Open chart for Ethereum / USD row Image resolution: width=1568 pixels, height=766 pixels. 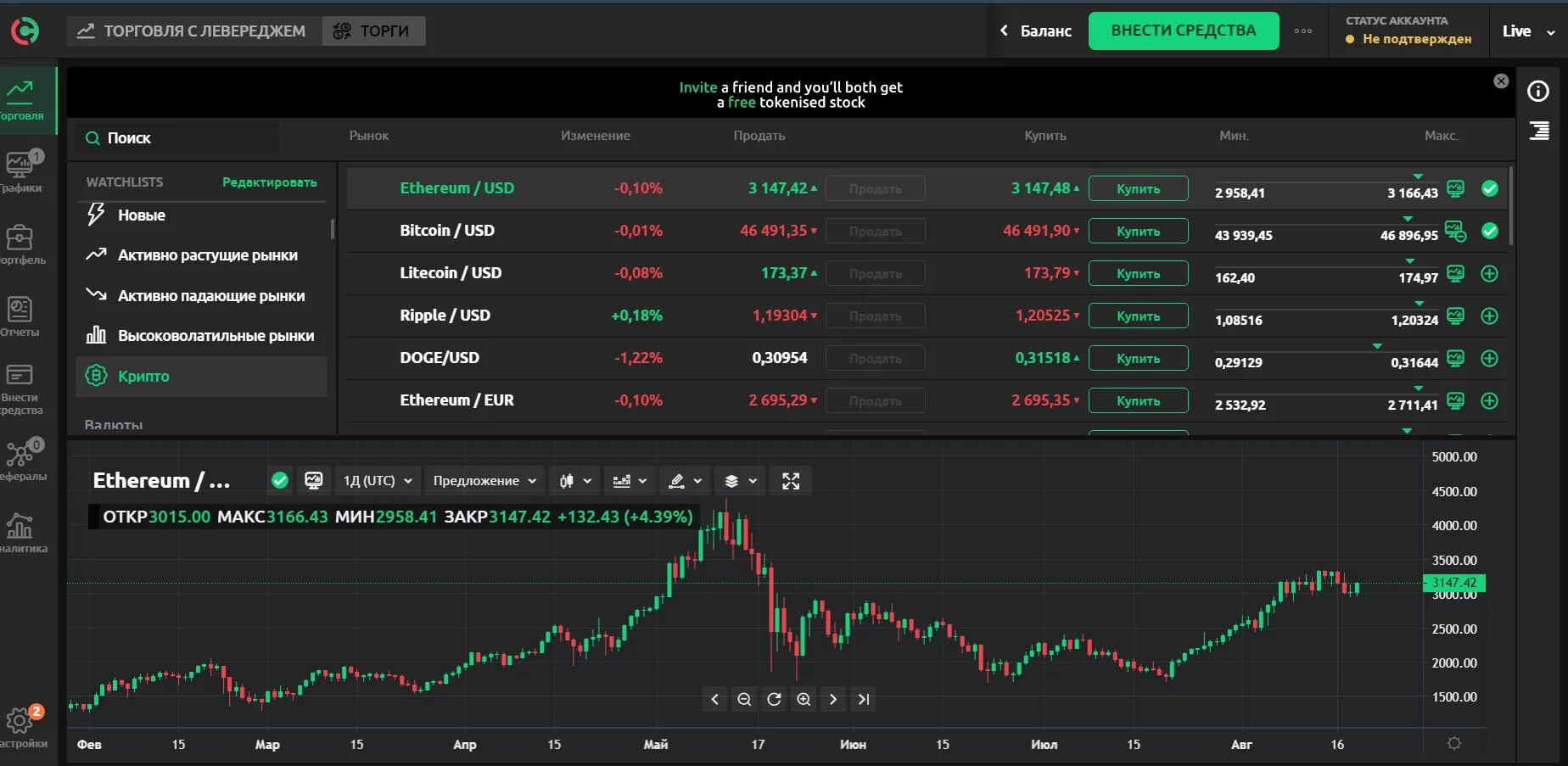coord(1455,188)
